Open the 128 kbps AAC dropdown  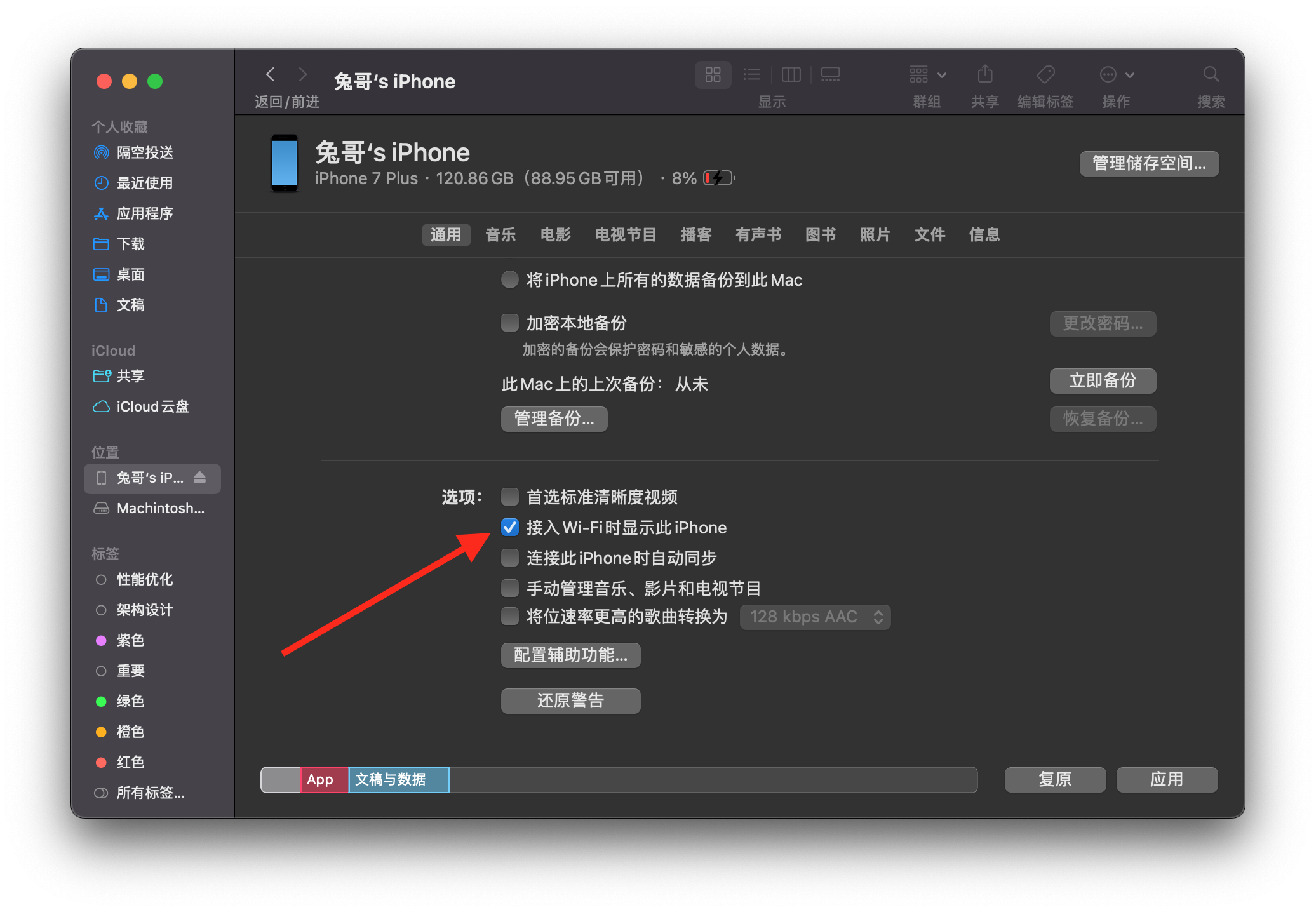tap(815, 617)
